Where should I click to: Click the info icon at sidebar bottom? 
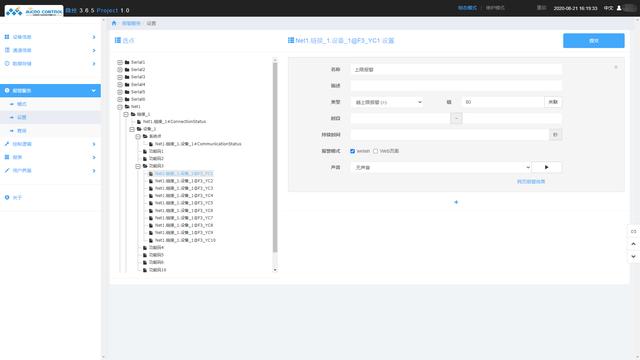click(7, 198)
